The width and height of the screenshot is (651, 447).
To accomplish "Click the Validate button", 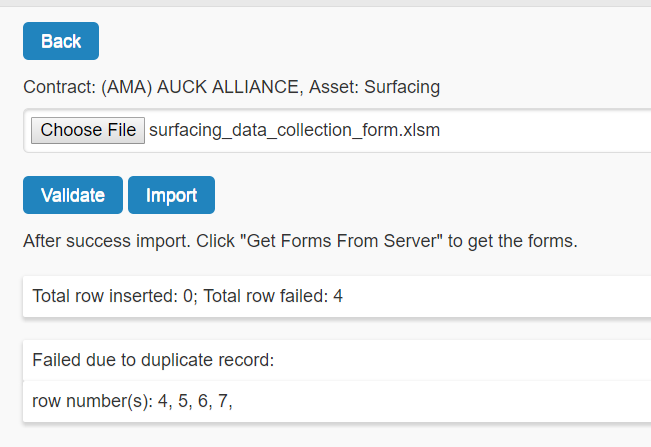I will tap(73, 195).
